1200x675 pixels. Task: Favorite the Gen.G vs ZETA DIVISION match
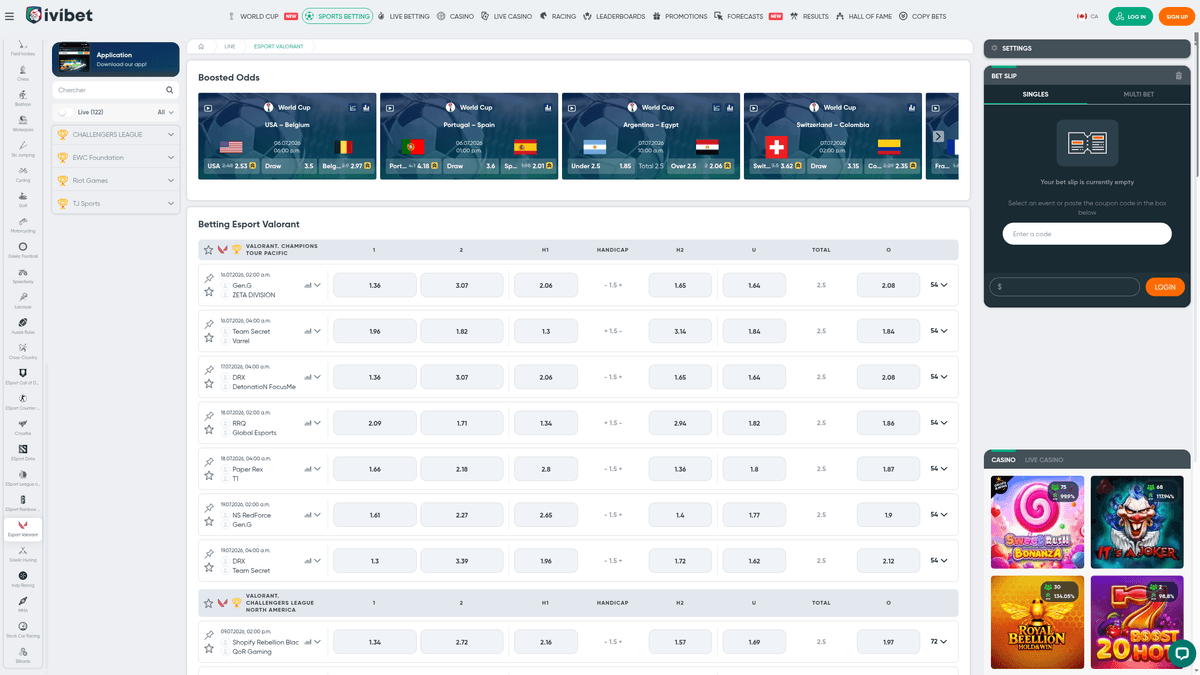click(x=209, y=292)
